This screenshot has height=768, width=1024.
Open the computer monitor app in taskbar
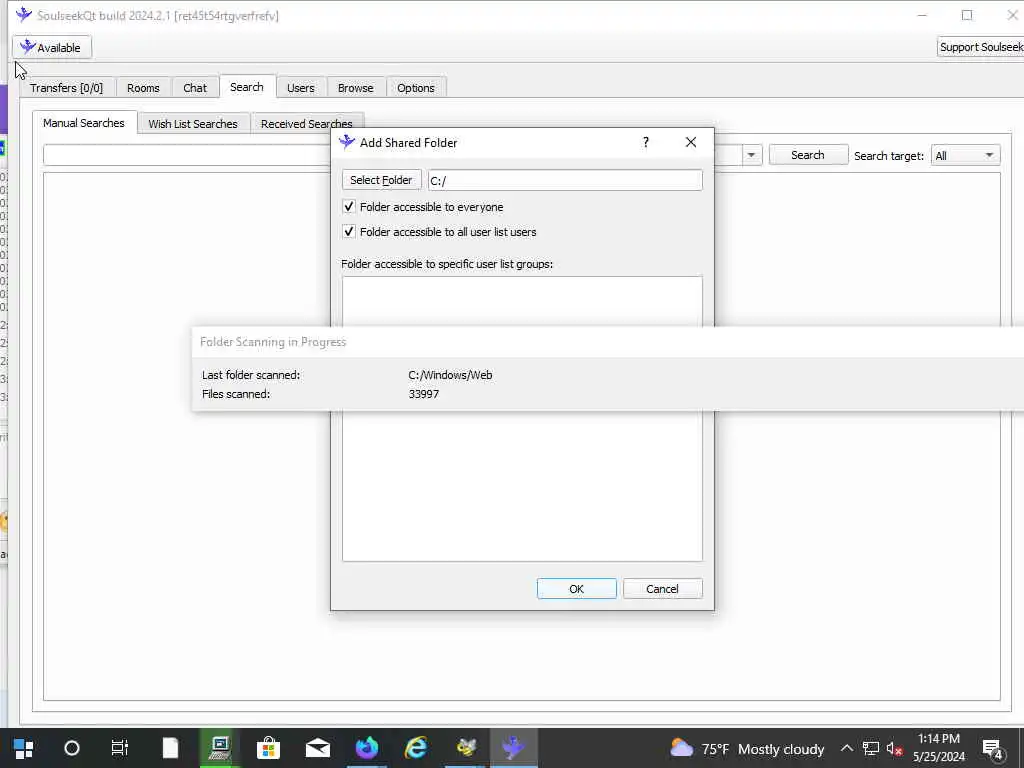(220, 748)
